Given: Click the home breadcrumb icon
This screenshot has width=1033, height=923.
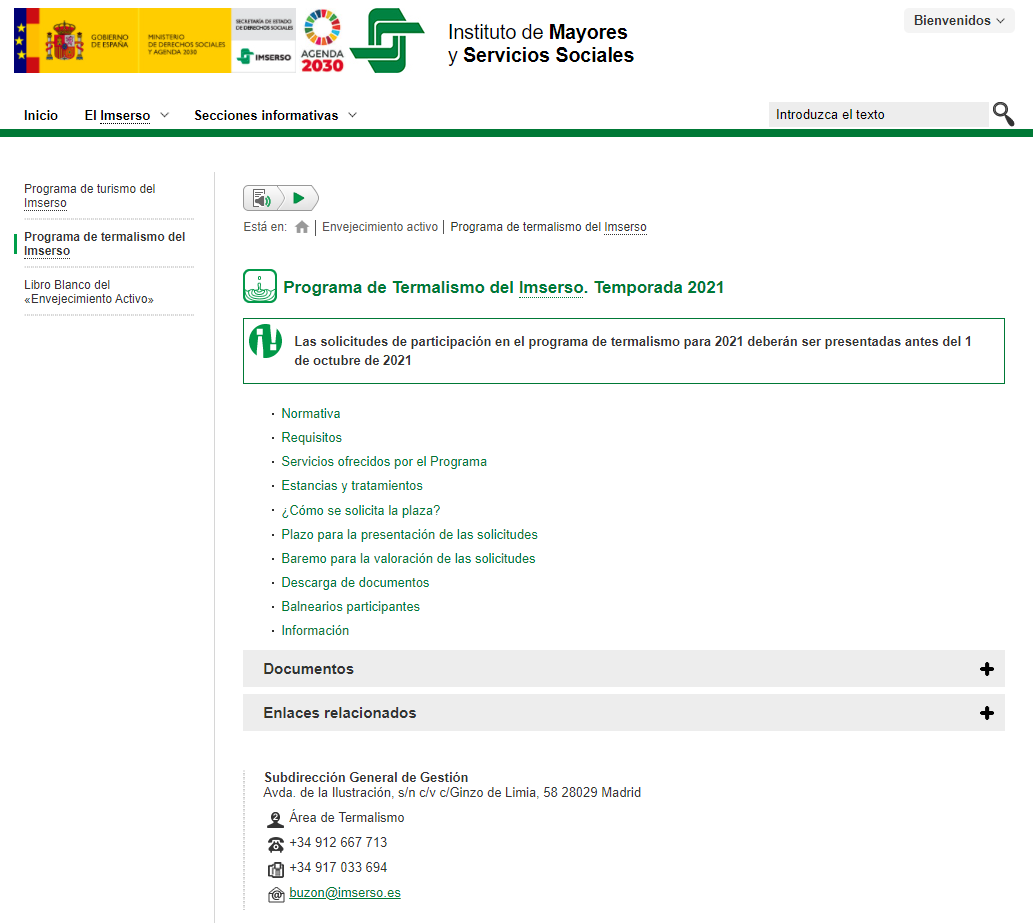Looking at the screenshot, I should coord(302,227).
